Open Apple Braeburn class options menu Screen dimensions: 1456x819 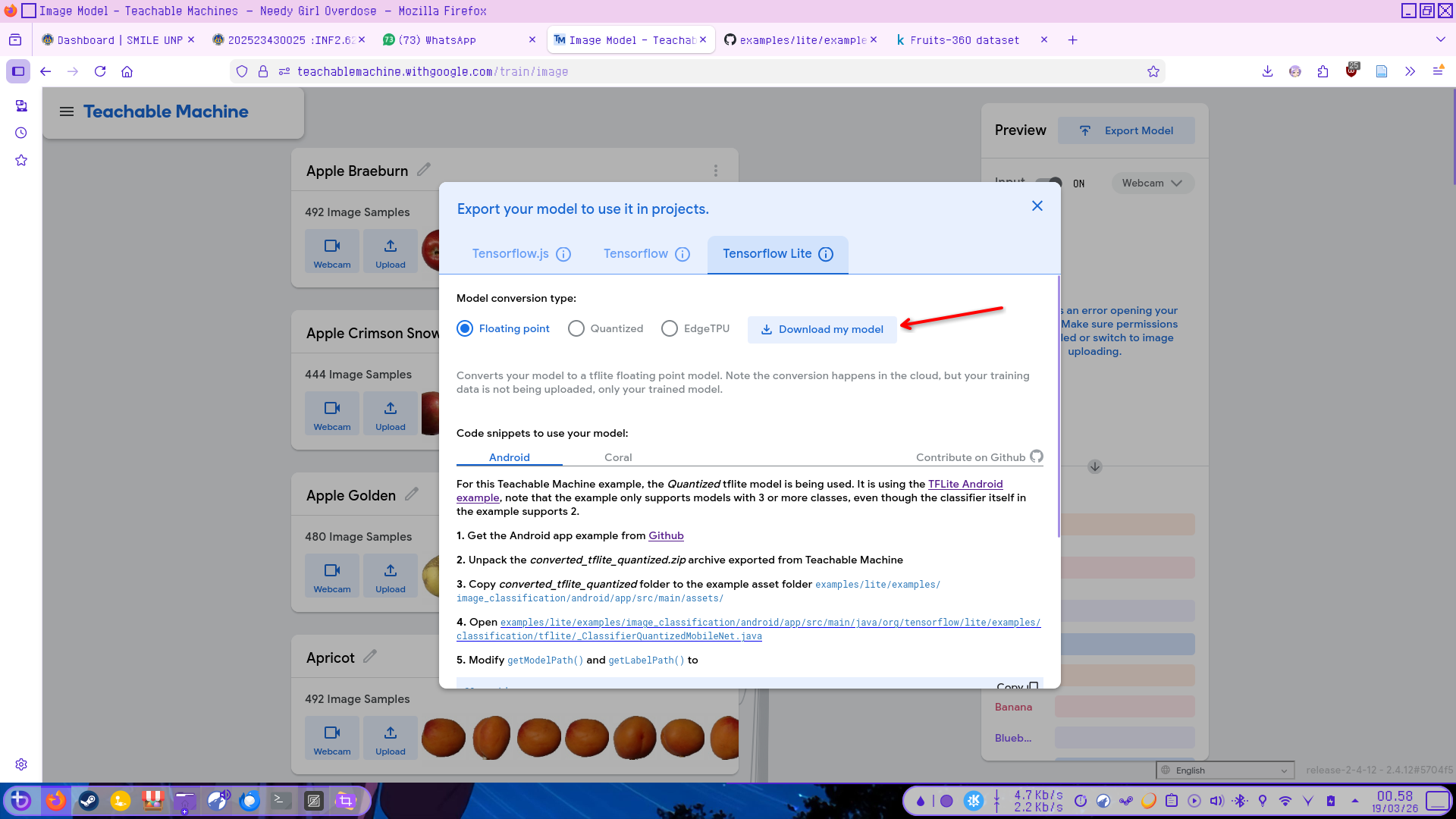coord(715,171)
